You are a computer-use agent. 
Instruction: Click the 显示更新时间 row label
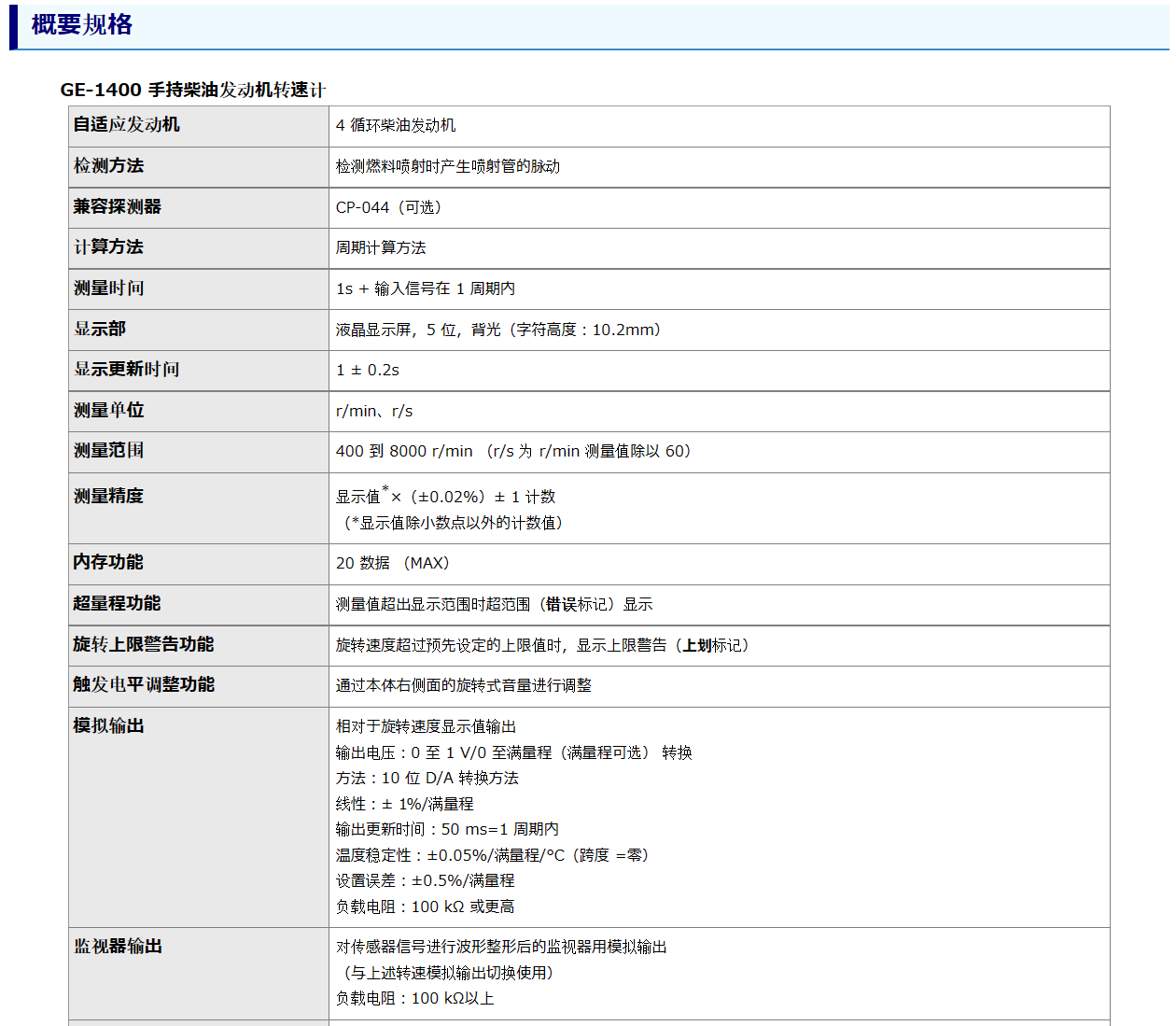pos(127,369)
